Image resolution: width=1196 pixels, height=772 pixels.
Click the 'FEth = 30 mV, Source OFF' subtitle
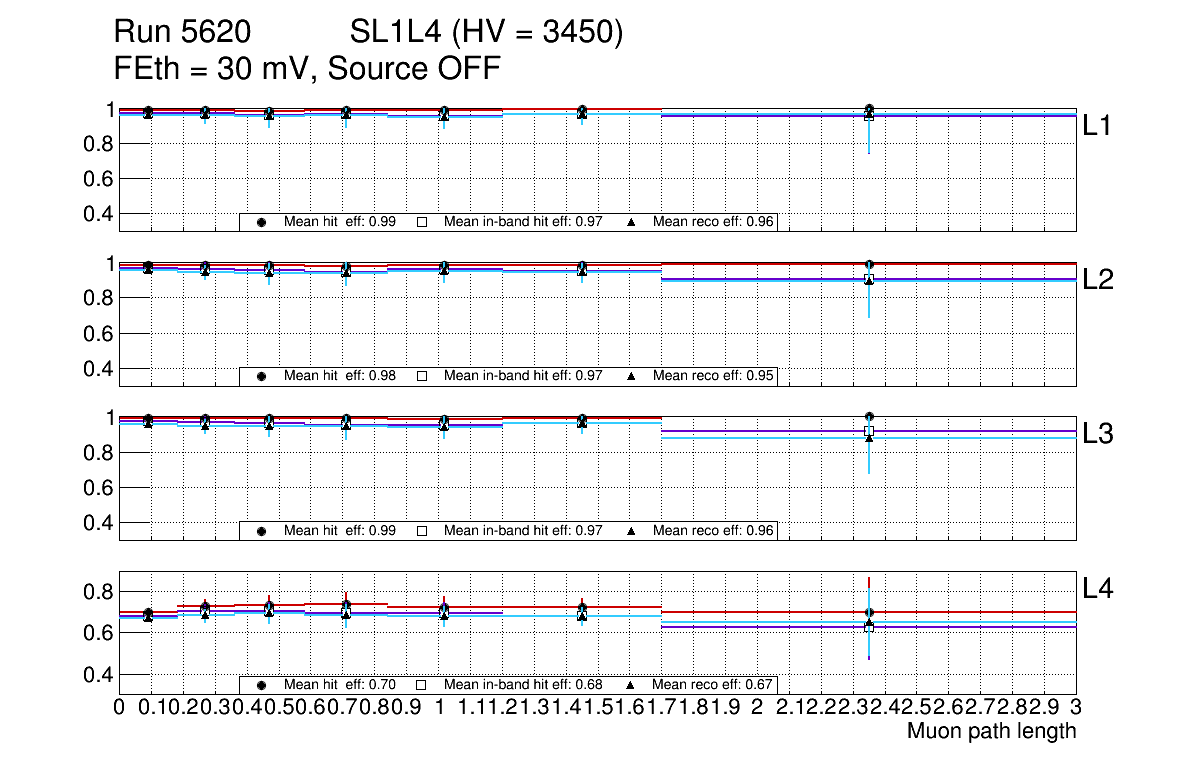point(307,68)
